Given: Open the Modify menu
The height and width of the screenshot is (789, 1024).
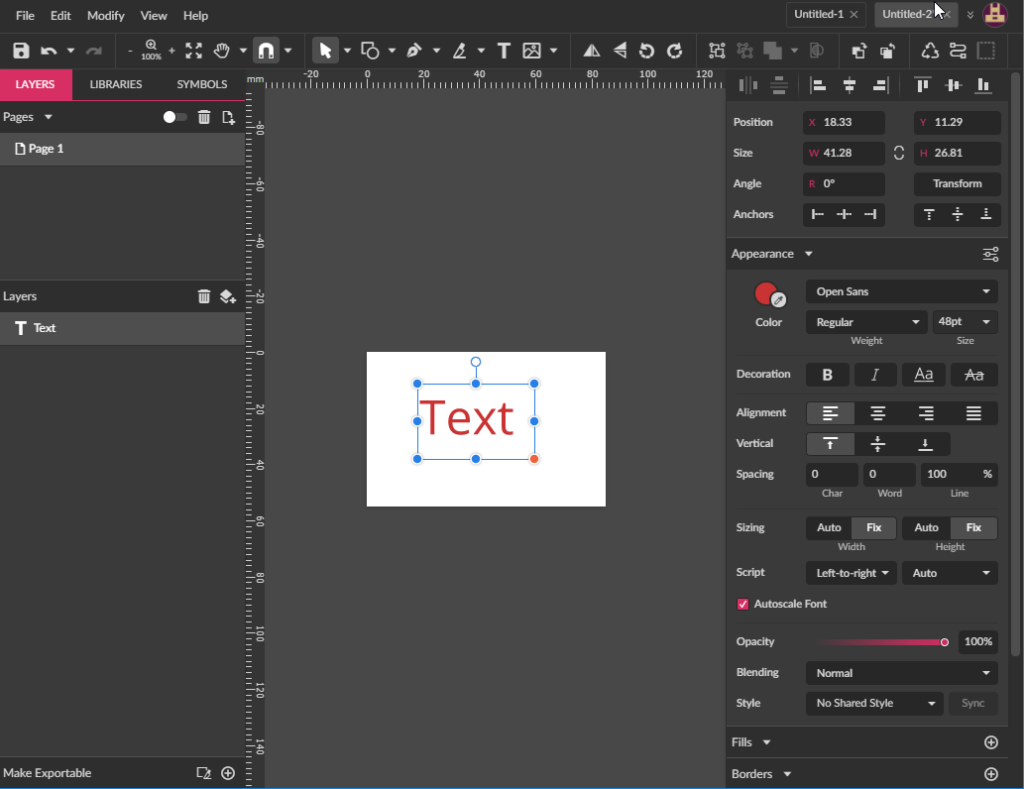Looking at the screenshot, I should coord(106,16).
